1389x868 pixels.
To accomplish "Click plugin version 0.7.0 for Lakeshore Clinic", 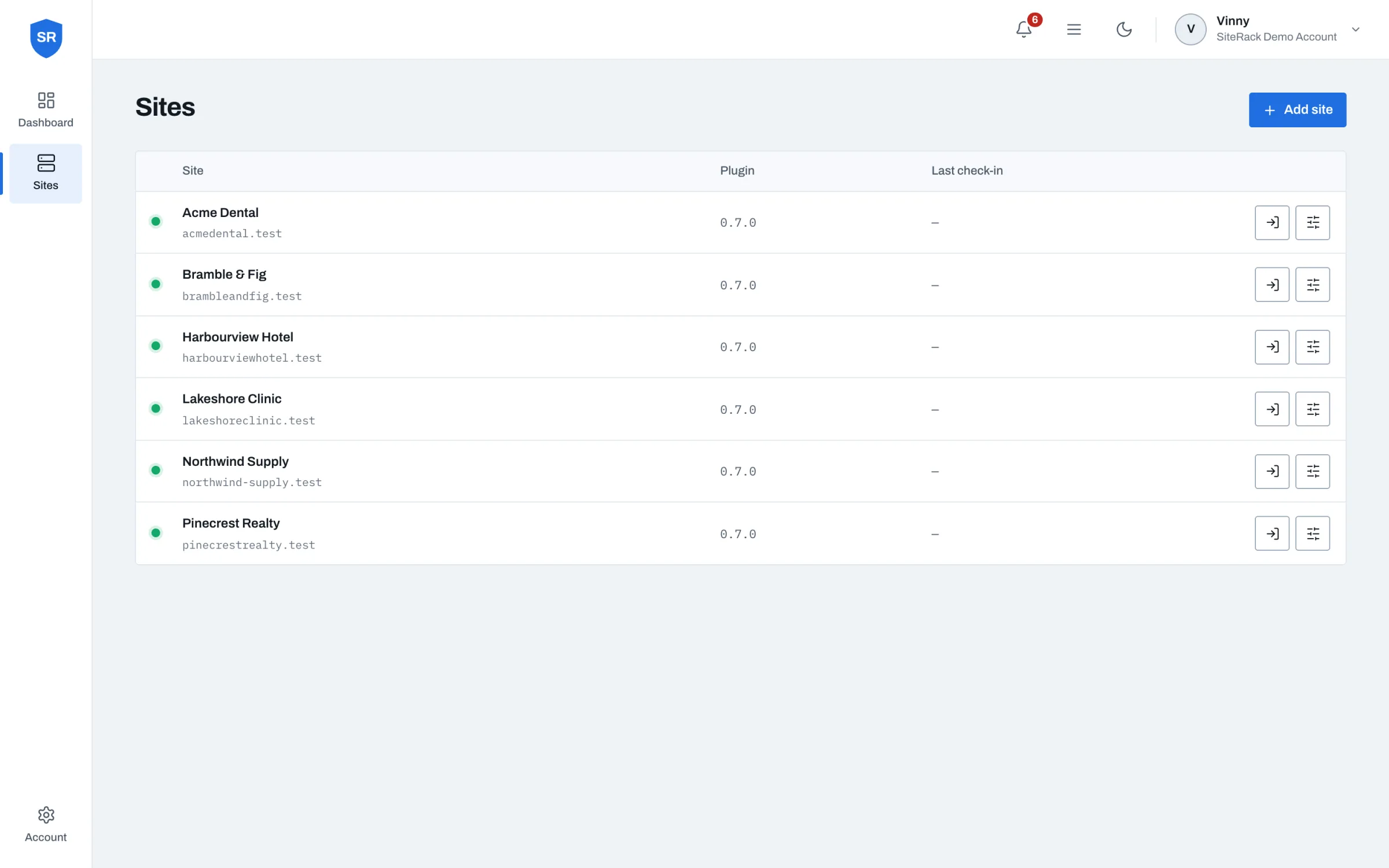I will [x=738, y=410].
